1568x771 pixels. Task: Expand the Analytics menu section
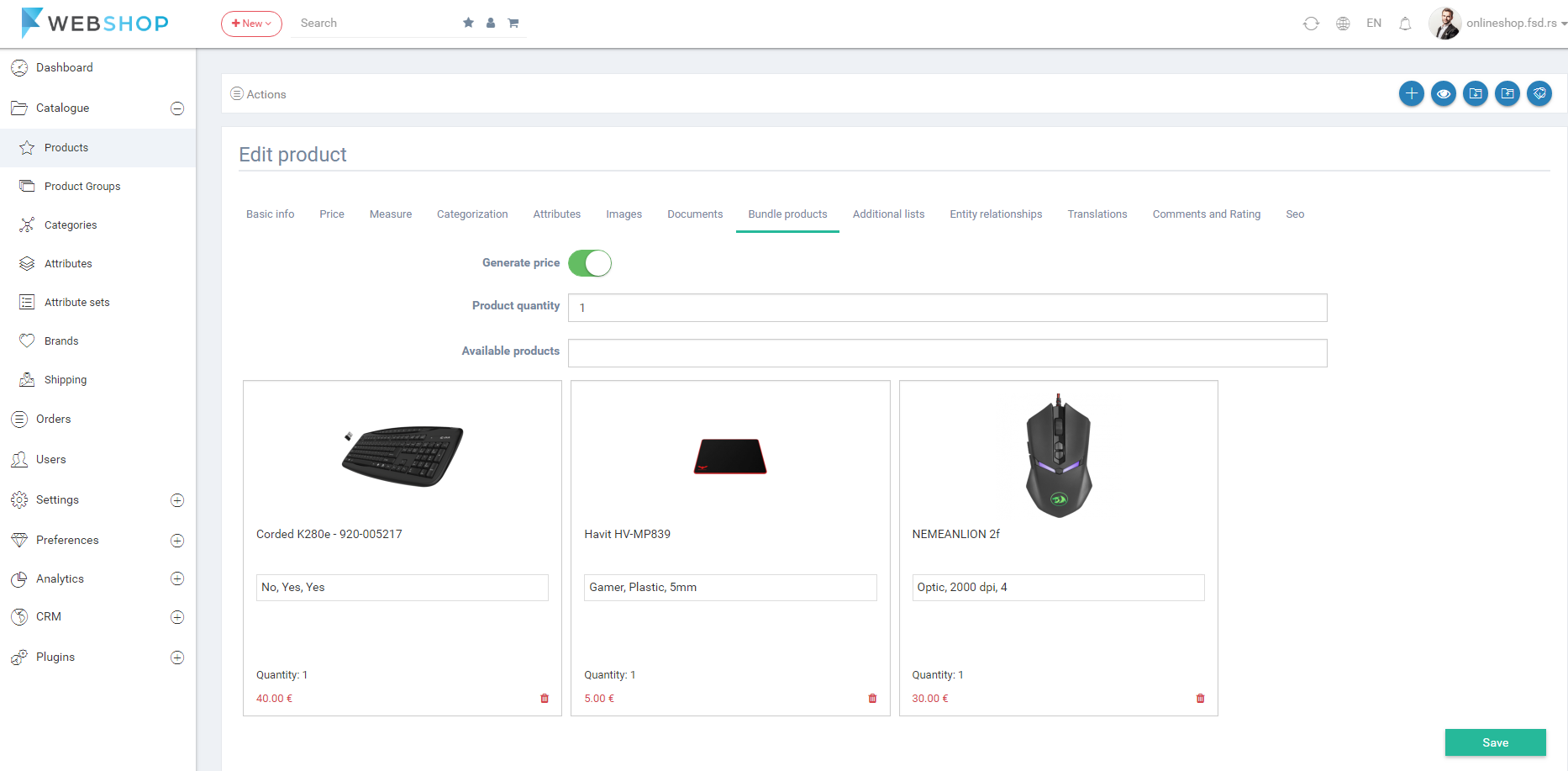click(177, 578)
